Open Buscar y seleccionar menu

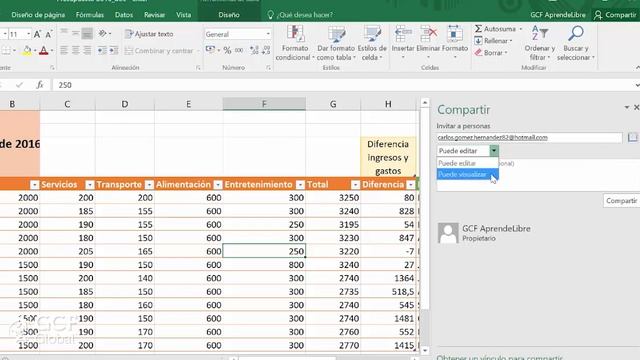[576, 43]
